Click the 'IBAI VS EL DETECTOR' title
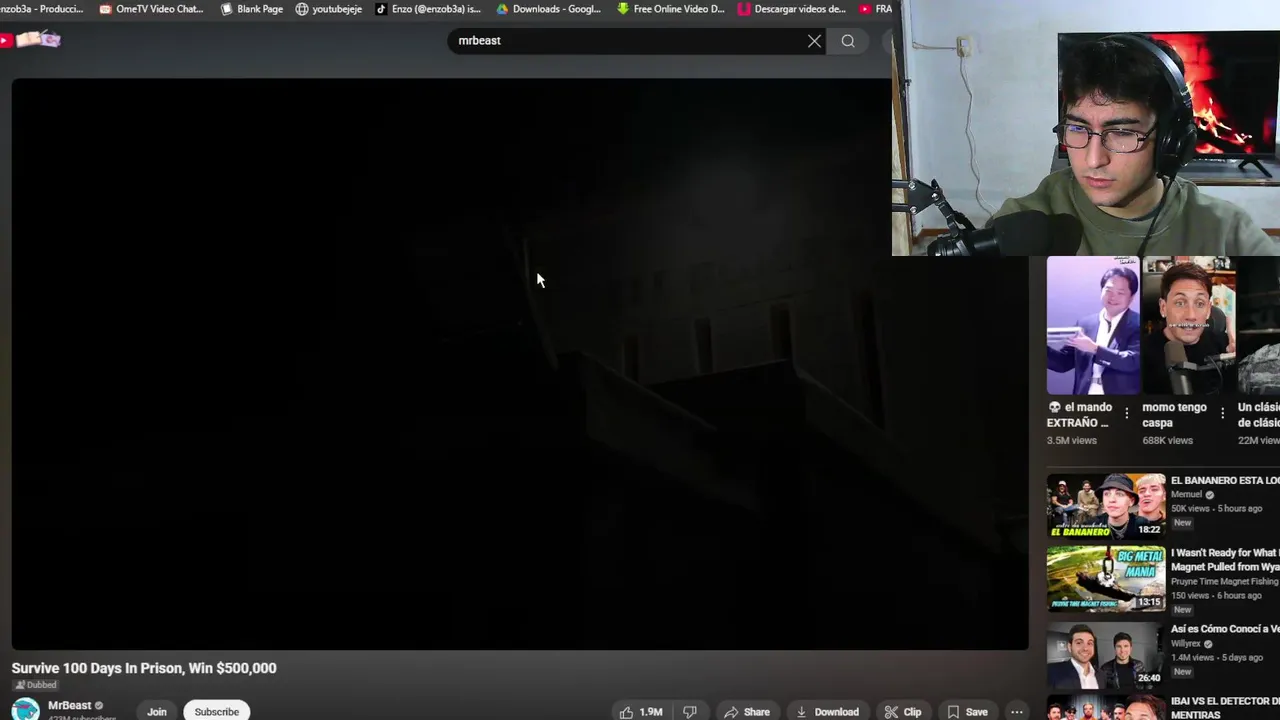This screenshot has width=1280, height=720. click(1225, 708)
